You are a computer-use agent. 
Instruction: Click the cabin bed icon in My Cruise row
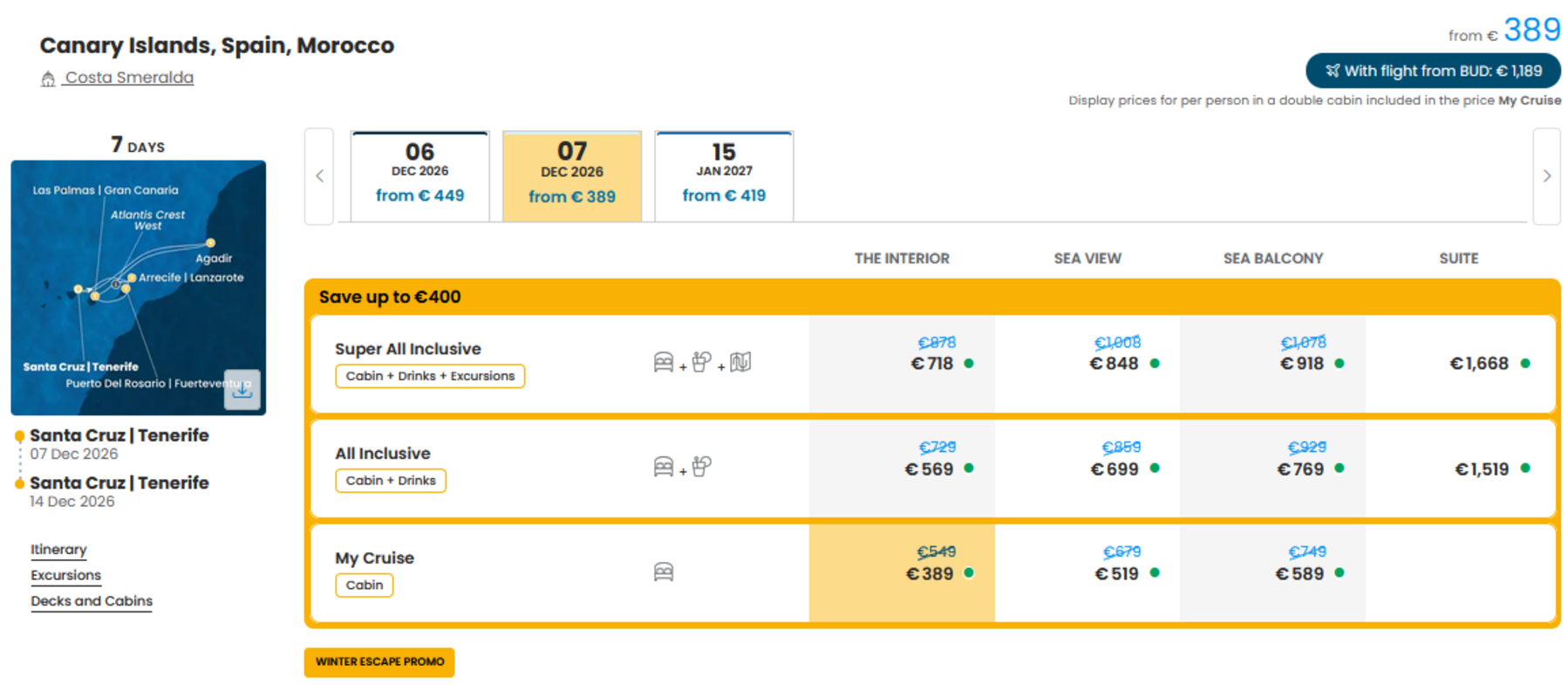[664, 572]
